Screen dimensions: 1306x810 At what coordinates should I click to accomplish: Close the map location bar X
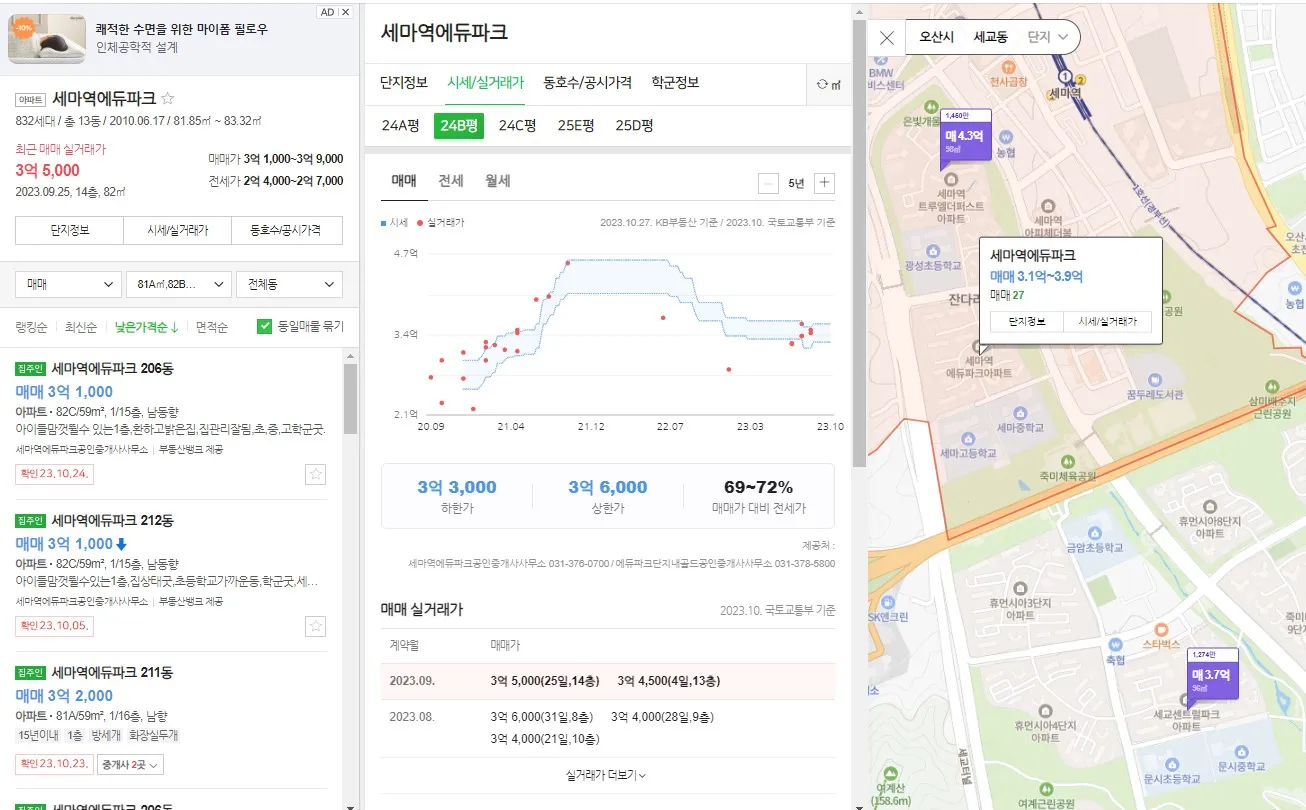tap(886, 38)
